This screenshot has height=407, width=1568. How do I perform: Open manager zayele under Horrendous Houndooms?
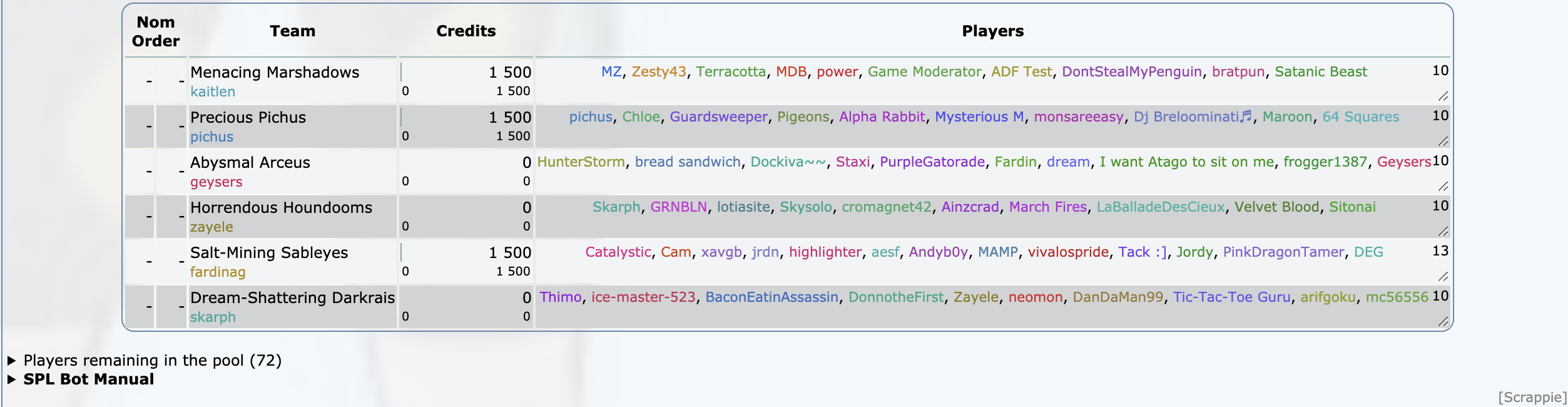[211, 227]
